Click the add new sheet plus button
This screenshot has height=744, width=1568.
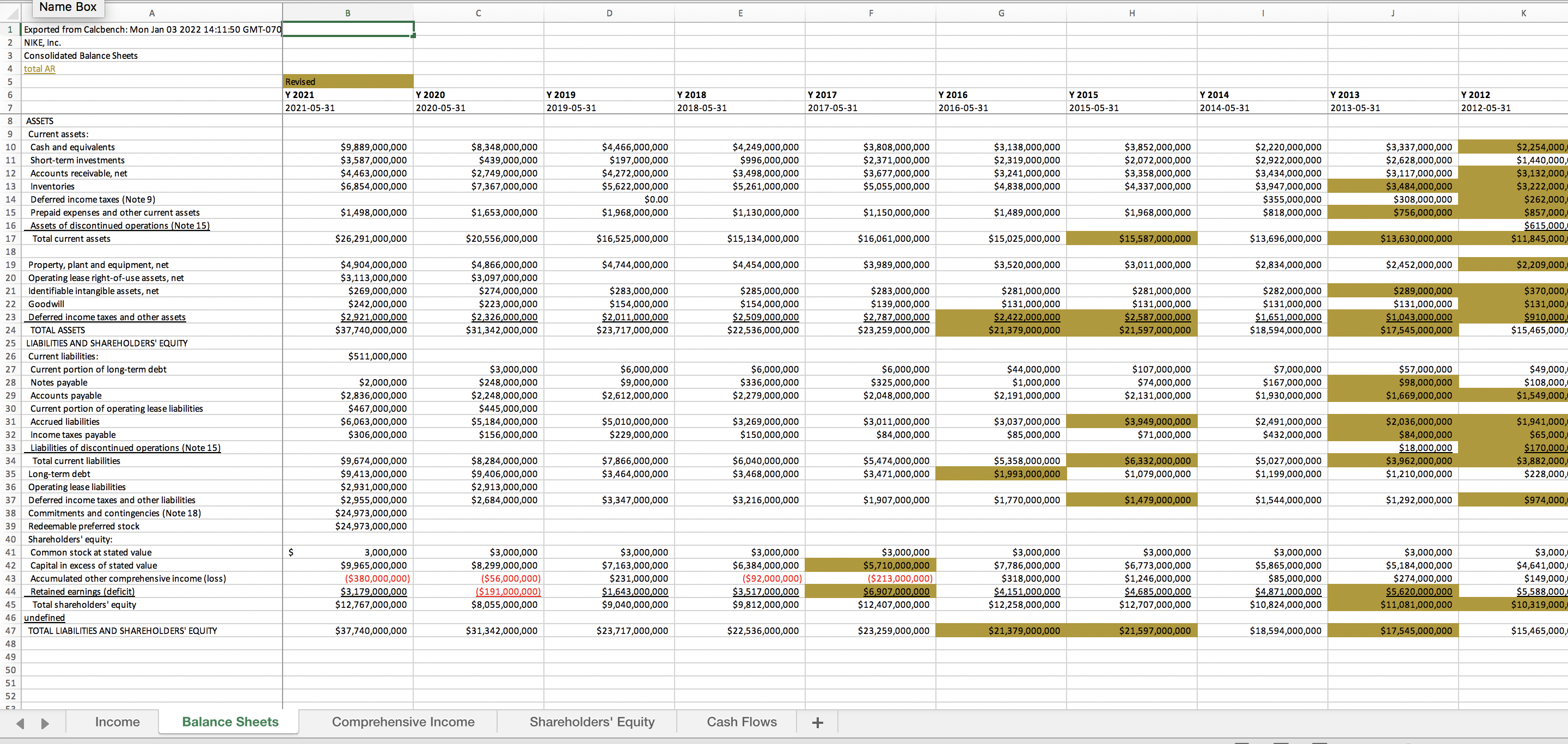817,722
